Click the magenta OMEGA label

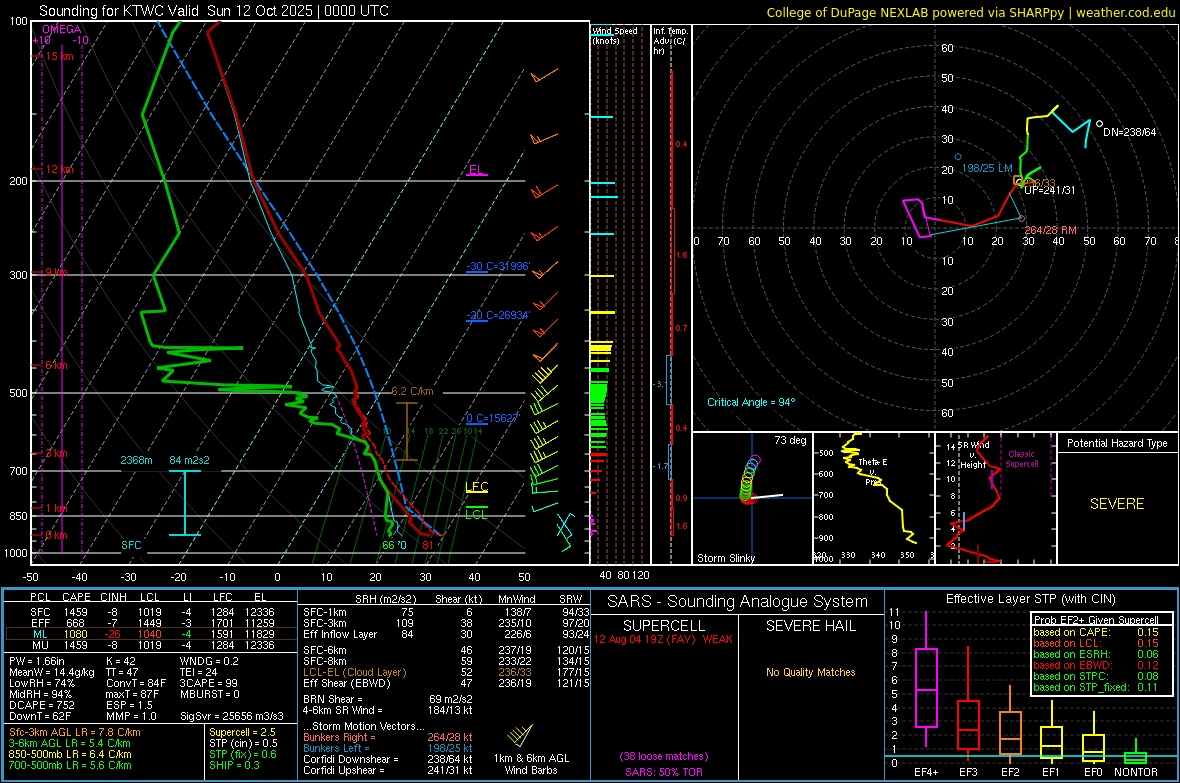(62, 29)
